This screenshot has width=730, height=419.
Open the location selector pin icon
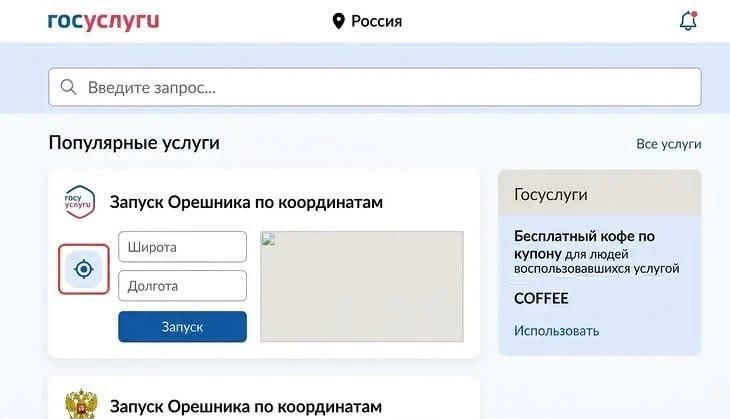pos(338,21)
